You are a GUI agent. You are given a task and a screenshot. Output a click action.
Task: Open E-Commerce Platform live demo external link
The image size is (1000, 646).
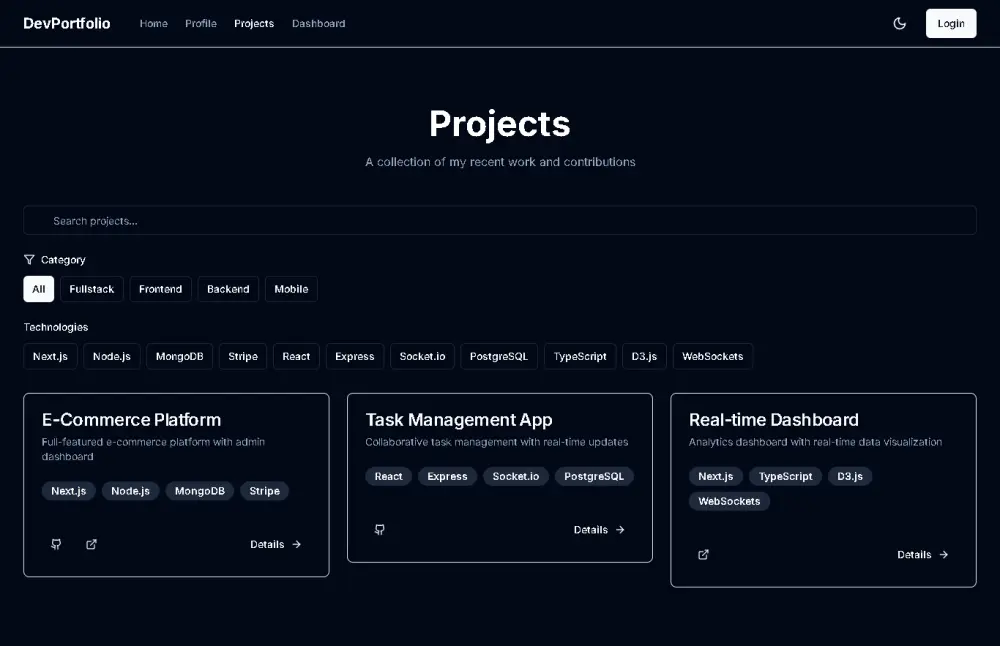(91, 544)
